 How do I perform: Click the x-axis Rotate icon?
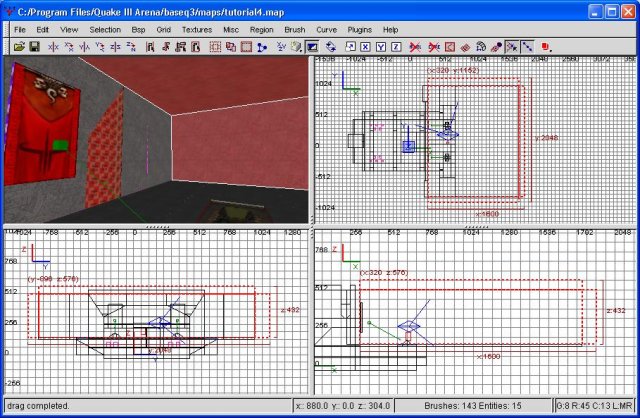pos(69,47)
